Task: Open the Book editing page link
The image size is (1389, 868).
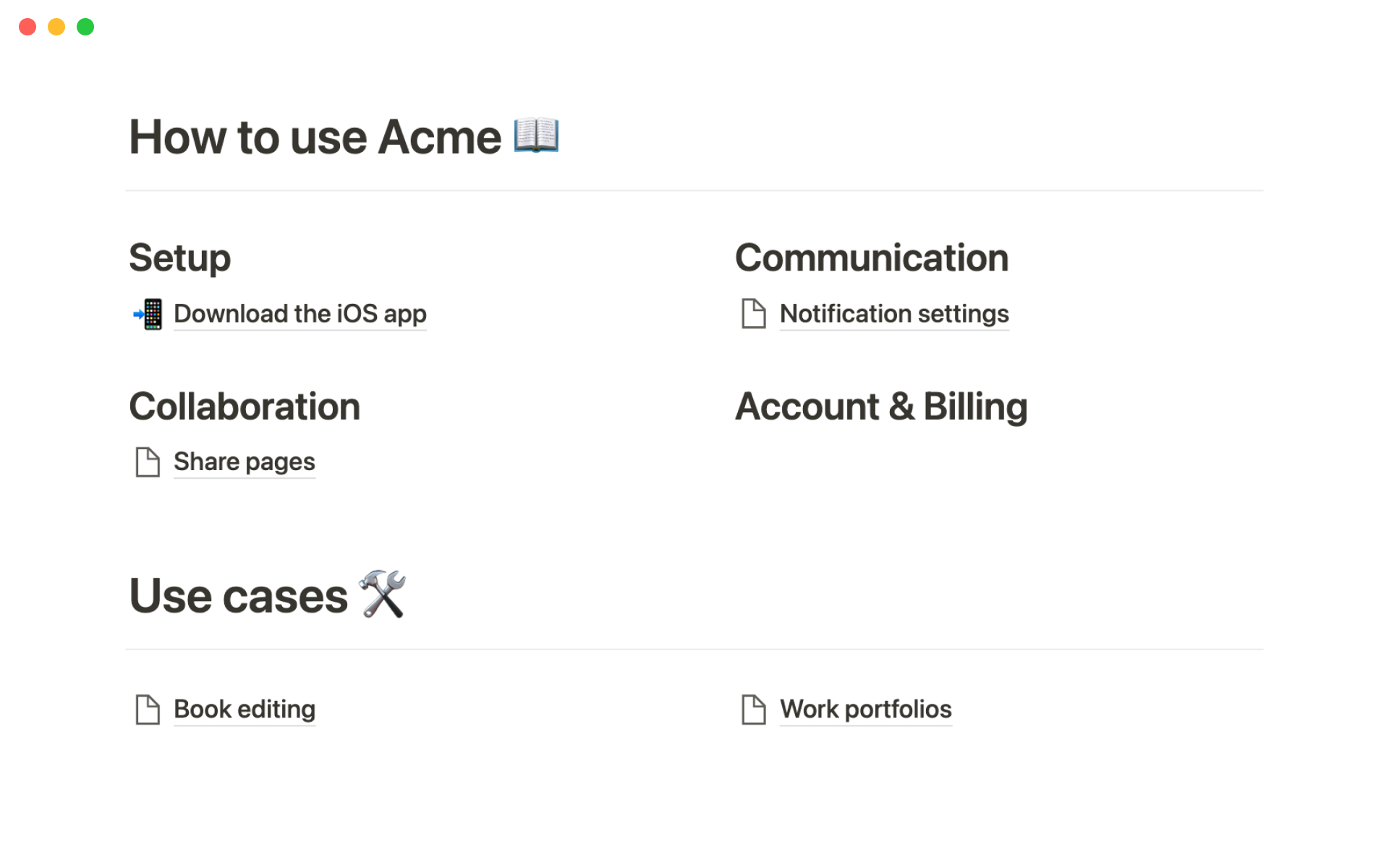Action: click(244, 710)
